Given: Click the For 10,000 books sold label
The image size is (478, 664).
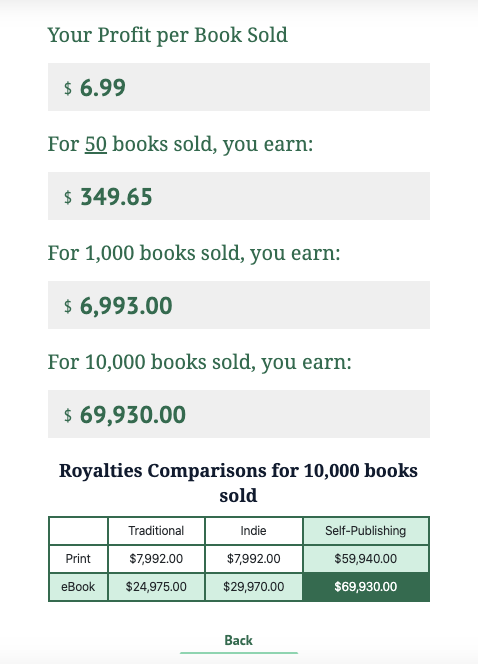Looking at the screenshot, I should point(199,362).
